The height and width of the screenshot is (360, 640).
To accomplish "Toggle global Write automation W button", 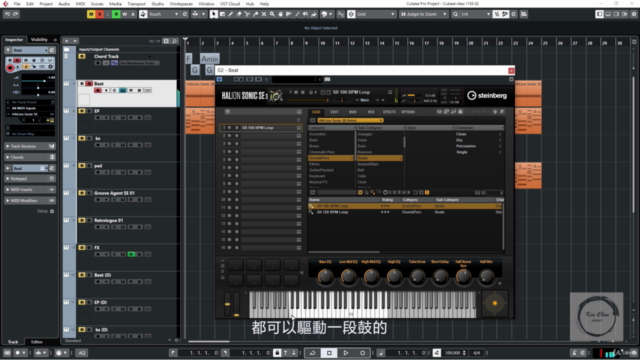I will pos(124,14).
